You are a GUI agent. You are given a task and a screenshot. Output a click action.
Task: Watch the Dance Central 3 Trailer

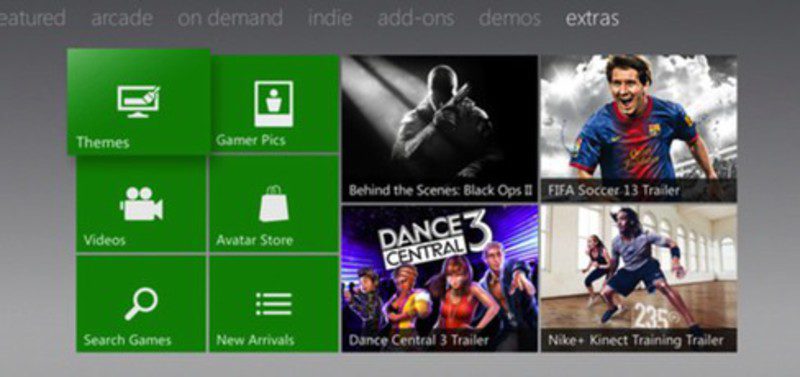pyautogui.click(x=439, y=279)
